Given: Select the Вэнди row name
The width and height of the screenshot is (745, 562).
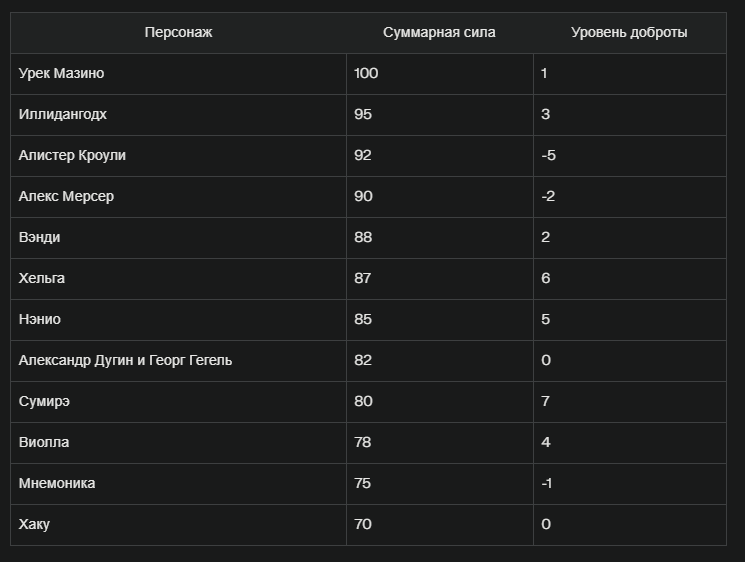Looking at the screenshot, I should [x=178, y=238].
